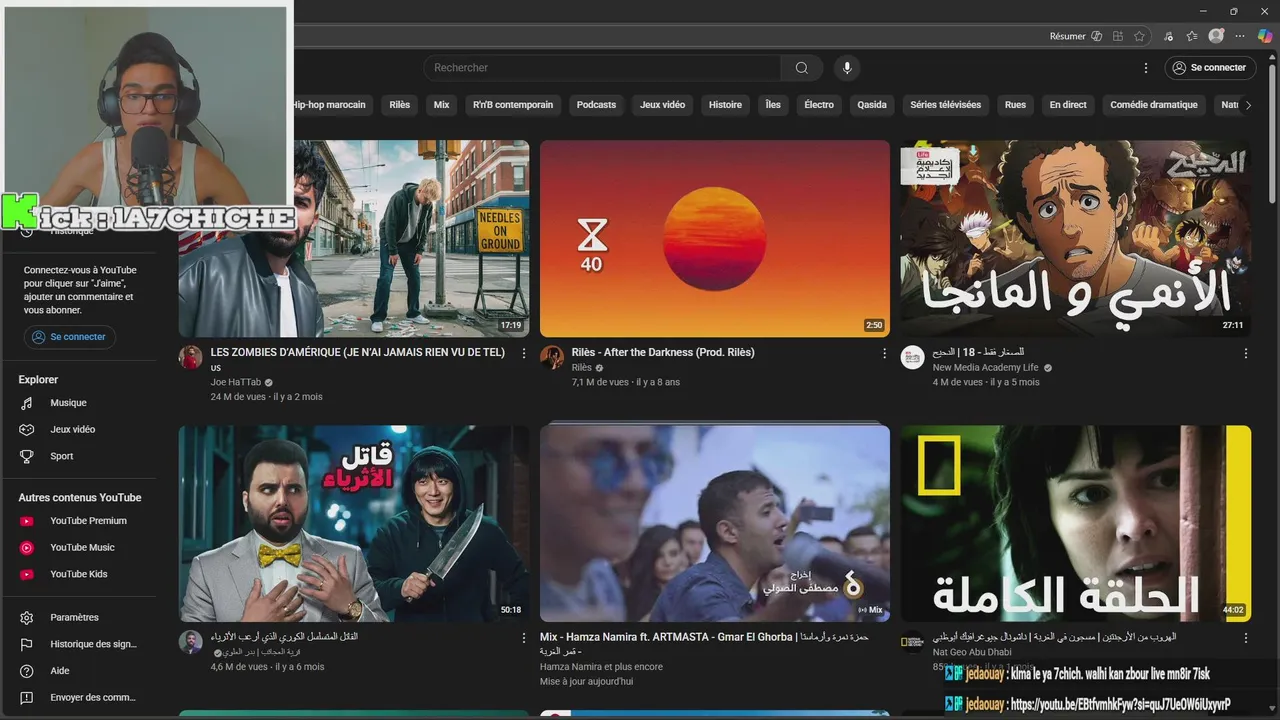Click the Musique sidebar icon
This screenshot has width=1280, height=720.
click(x=27, y=403)
